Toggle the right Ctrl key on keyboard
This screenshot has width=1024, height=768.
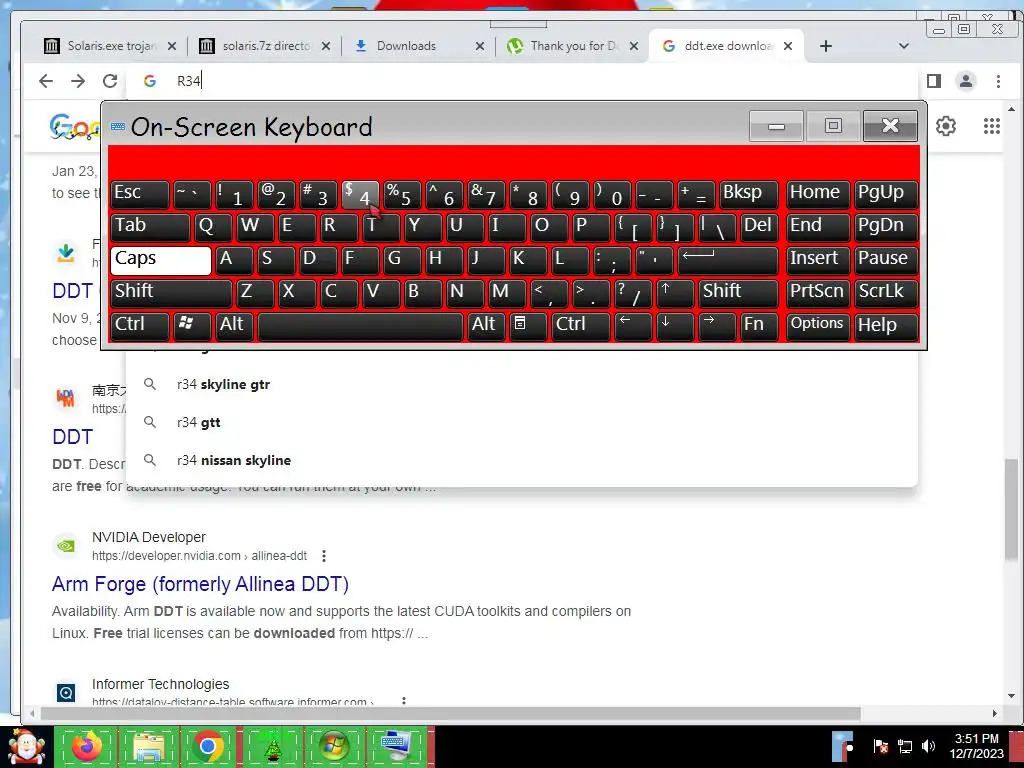[x=579, y=326]
